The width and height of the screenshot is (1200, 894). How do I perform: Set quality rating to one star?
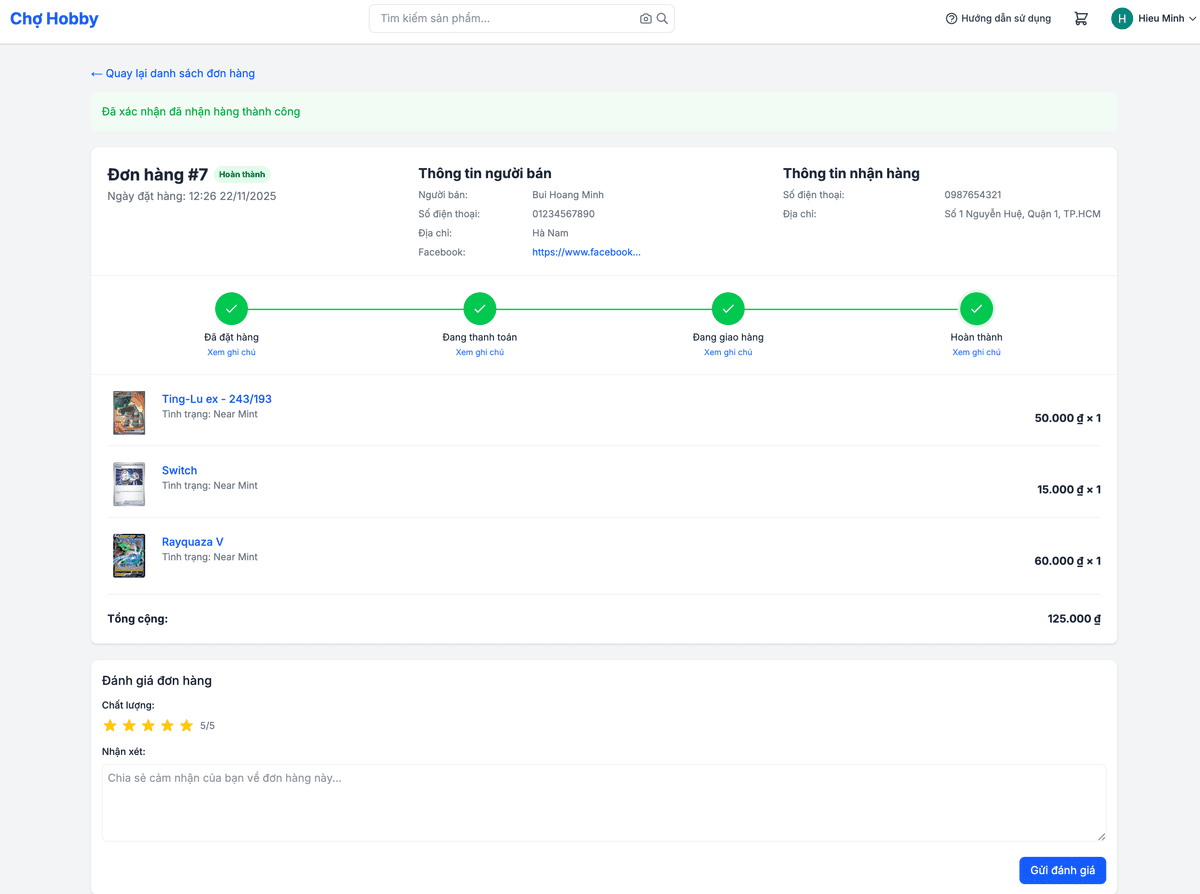coord(110,726)
